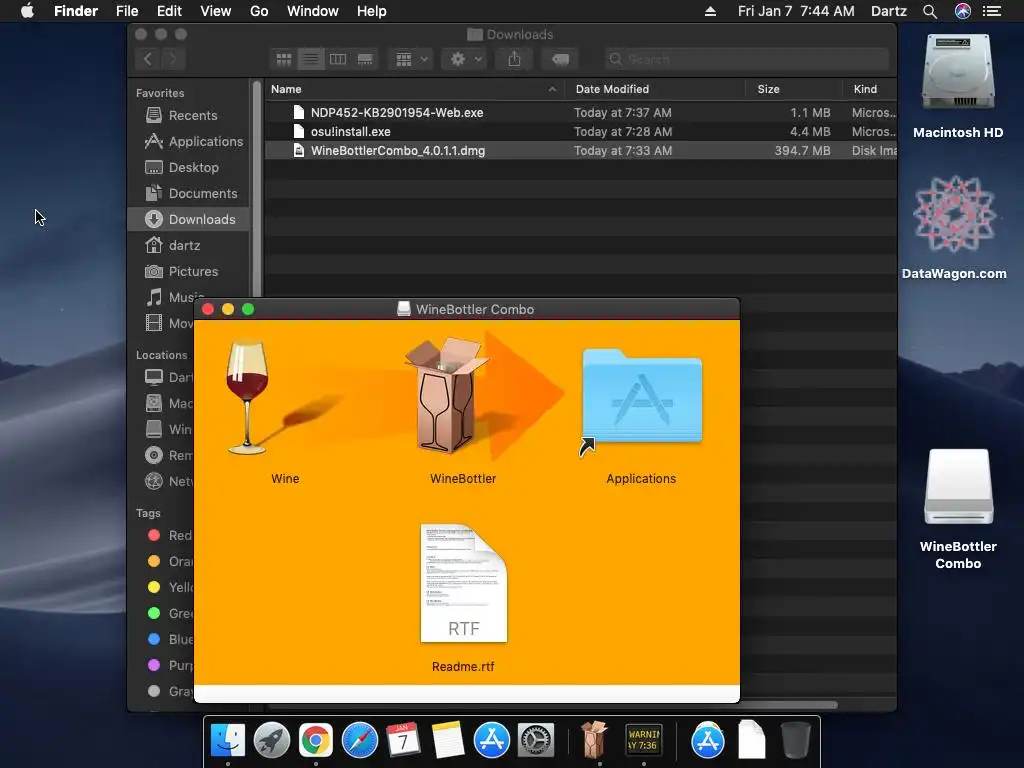1024x768 pixels.
Task: Open the Action gear dropdown
Action: (465, 59)
